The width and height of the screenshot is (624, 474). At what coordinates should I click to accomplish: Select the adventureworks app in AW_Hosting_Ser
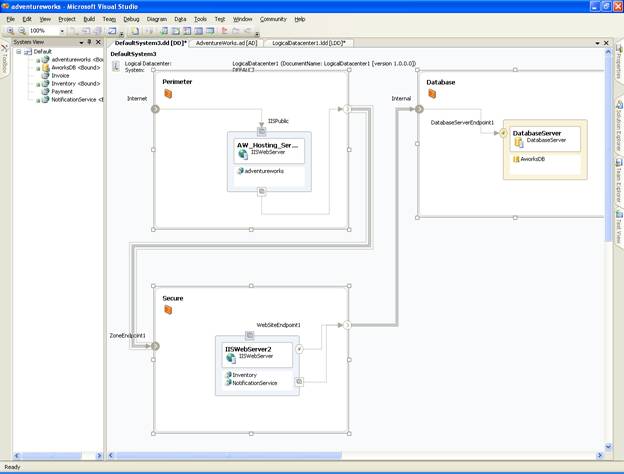point(261,171)
